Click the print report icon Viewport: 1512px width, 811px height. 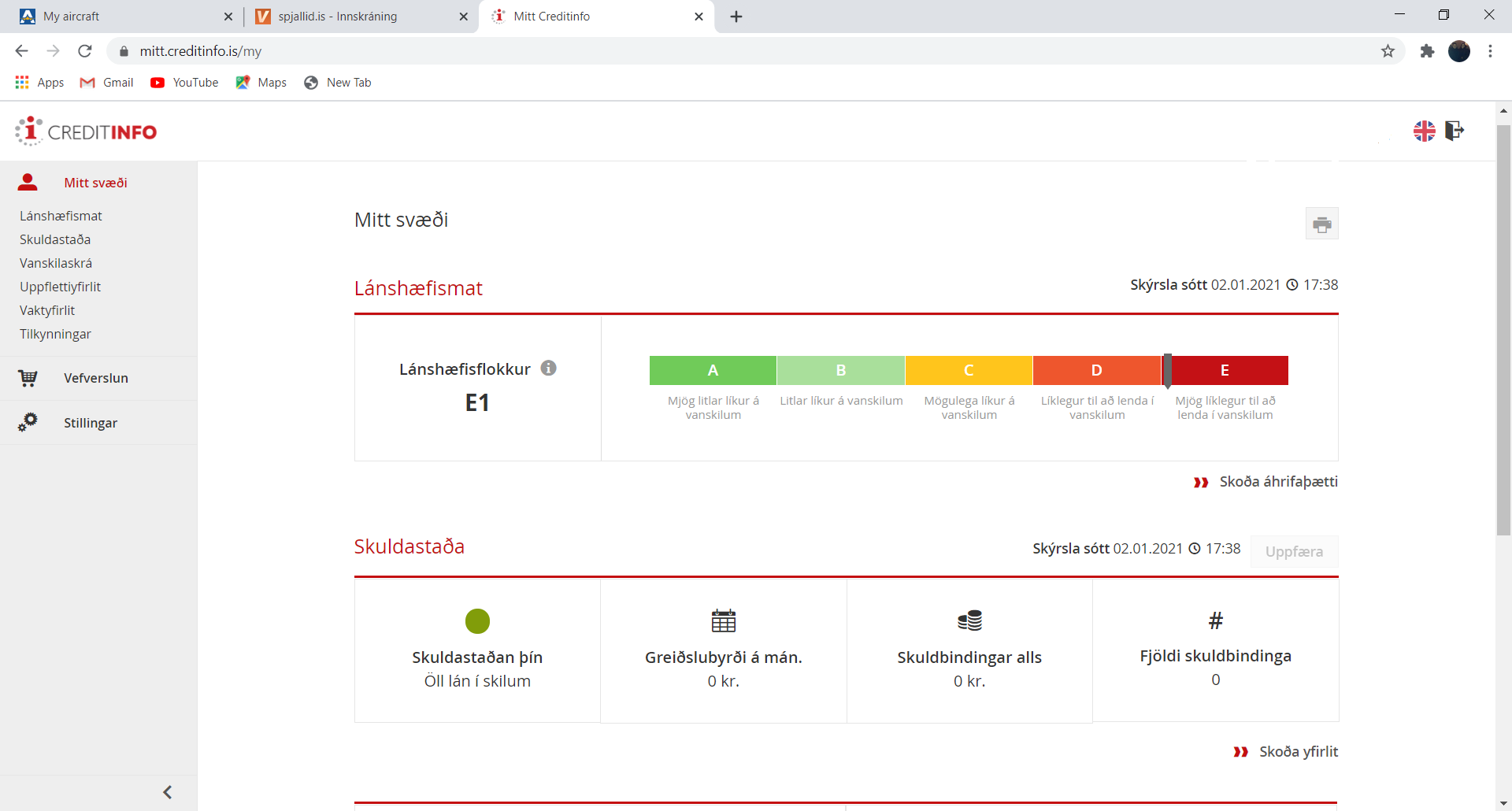coord(1321,224)
